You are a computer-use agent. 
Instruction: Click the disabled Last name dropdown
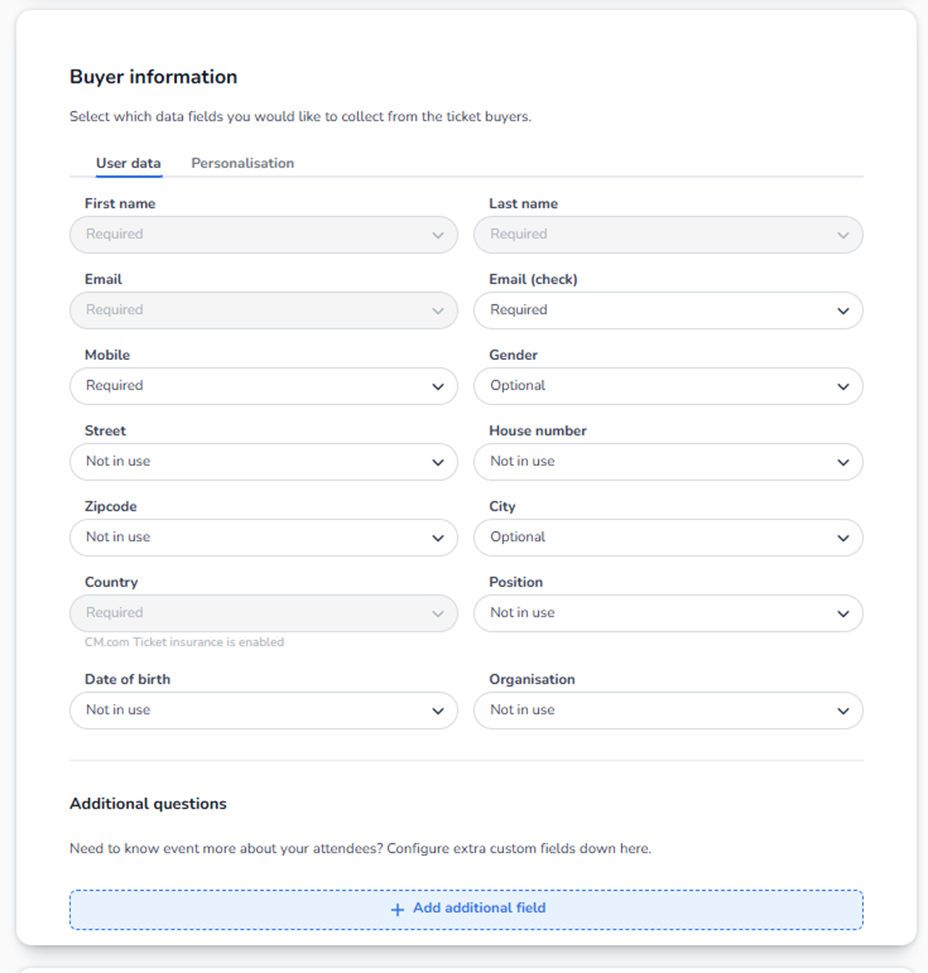click(667, 235)
